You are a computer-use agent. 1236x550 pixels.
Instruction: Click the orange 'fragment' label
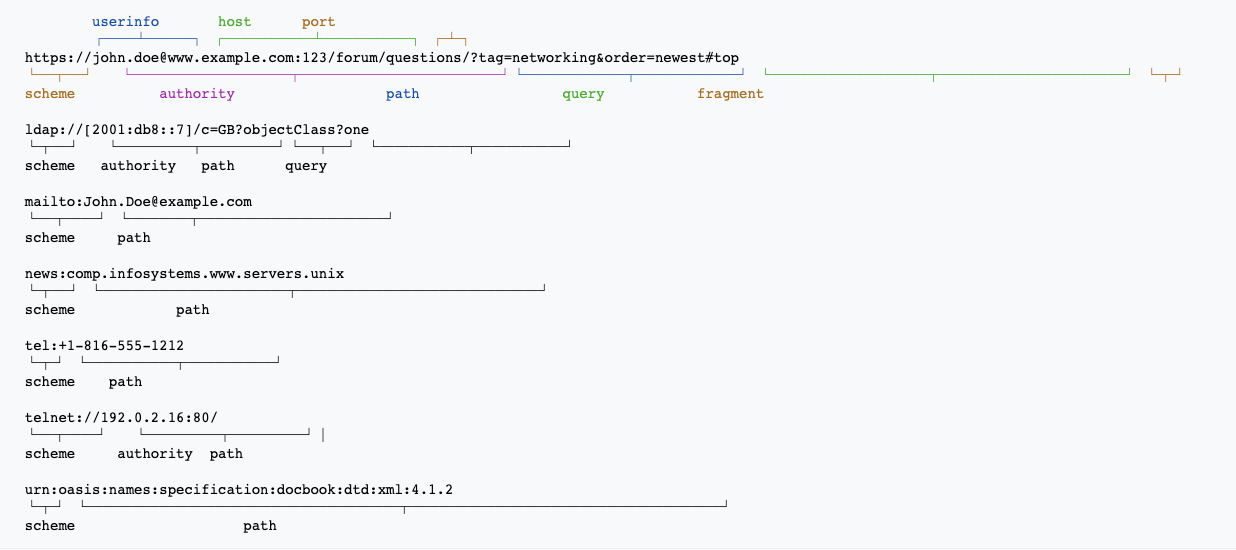[x=730, y=94]
